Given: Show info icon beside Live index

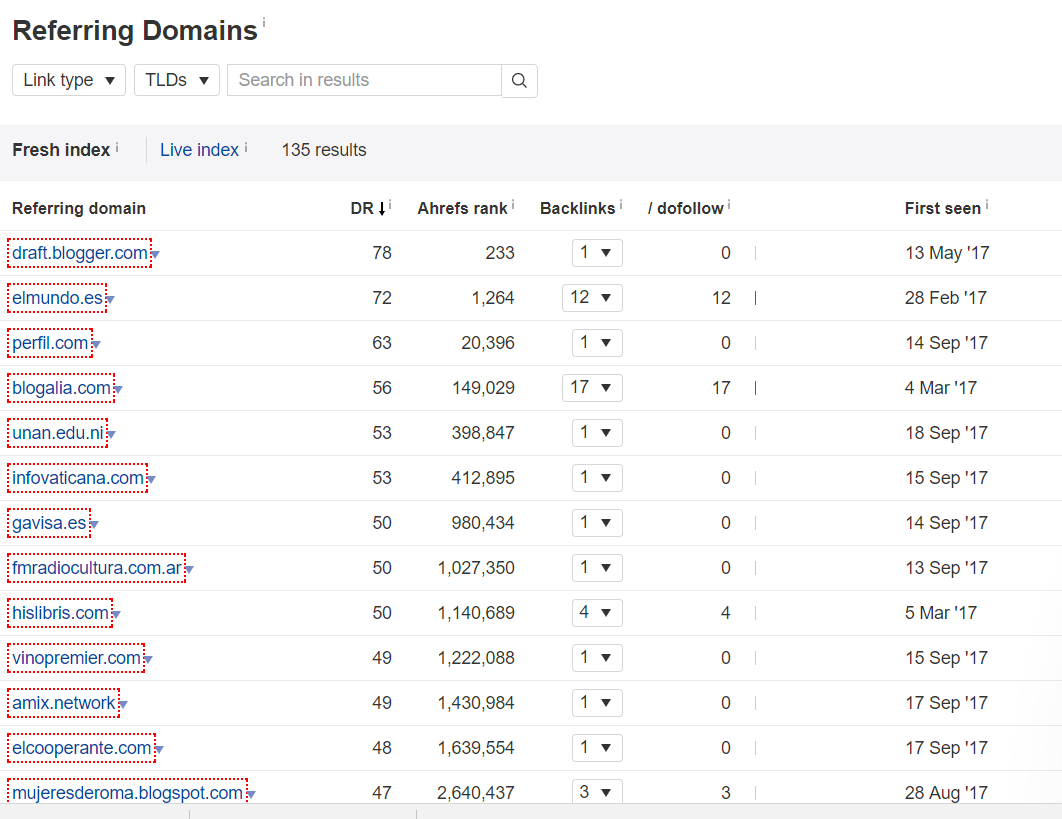Looking at the screenshot, I should point(246,147).
